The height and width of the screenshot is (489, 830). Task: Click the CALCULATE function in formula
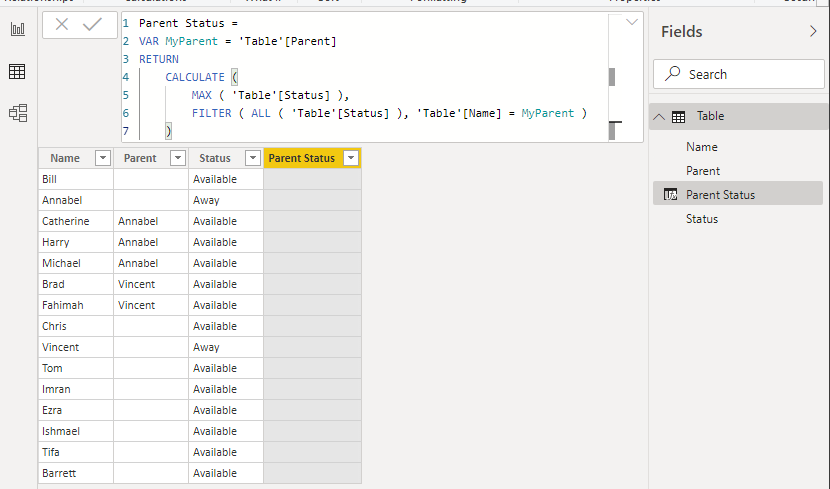pos(195,77)
